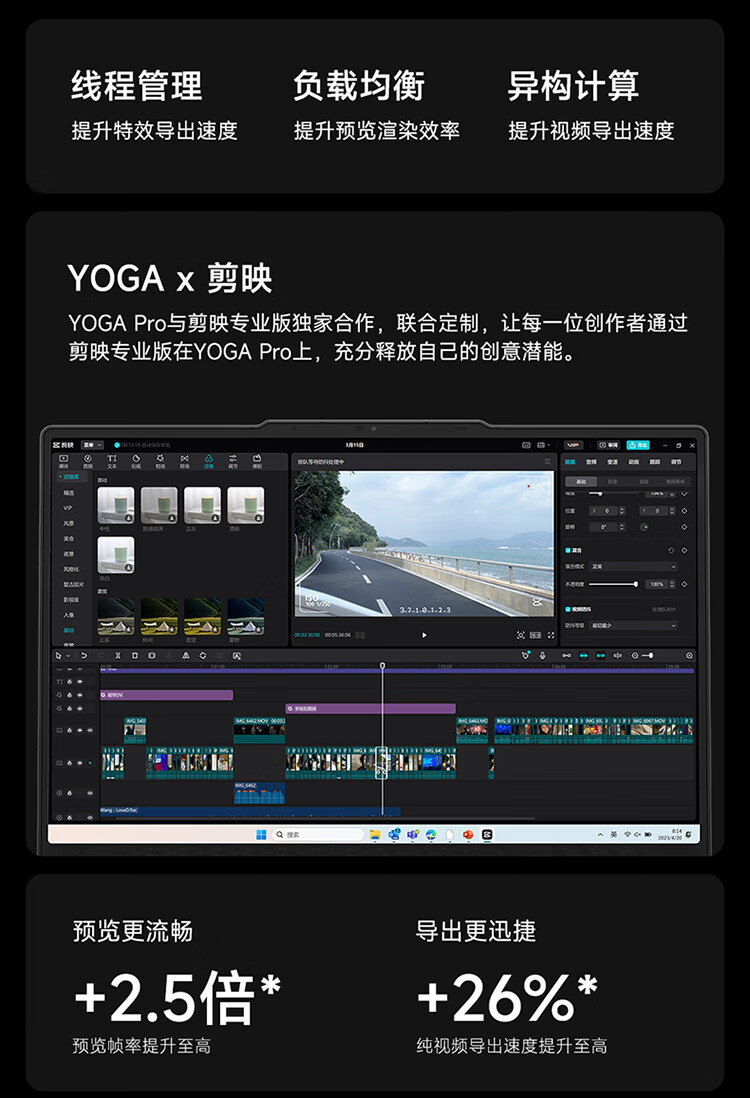Click the 审阅 review button
This screenshot has width=750, height=1098.
click(608, 445)
